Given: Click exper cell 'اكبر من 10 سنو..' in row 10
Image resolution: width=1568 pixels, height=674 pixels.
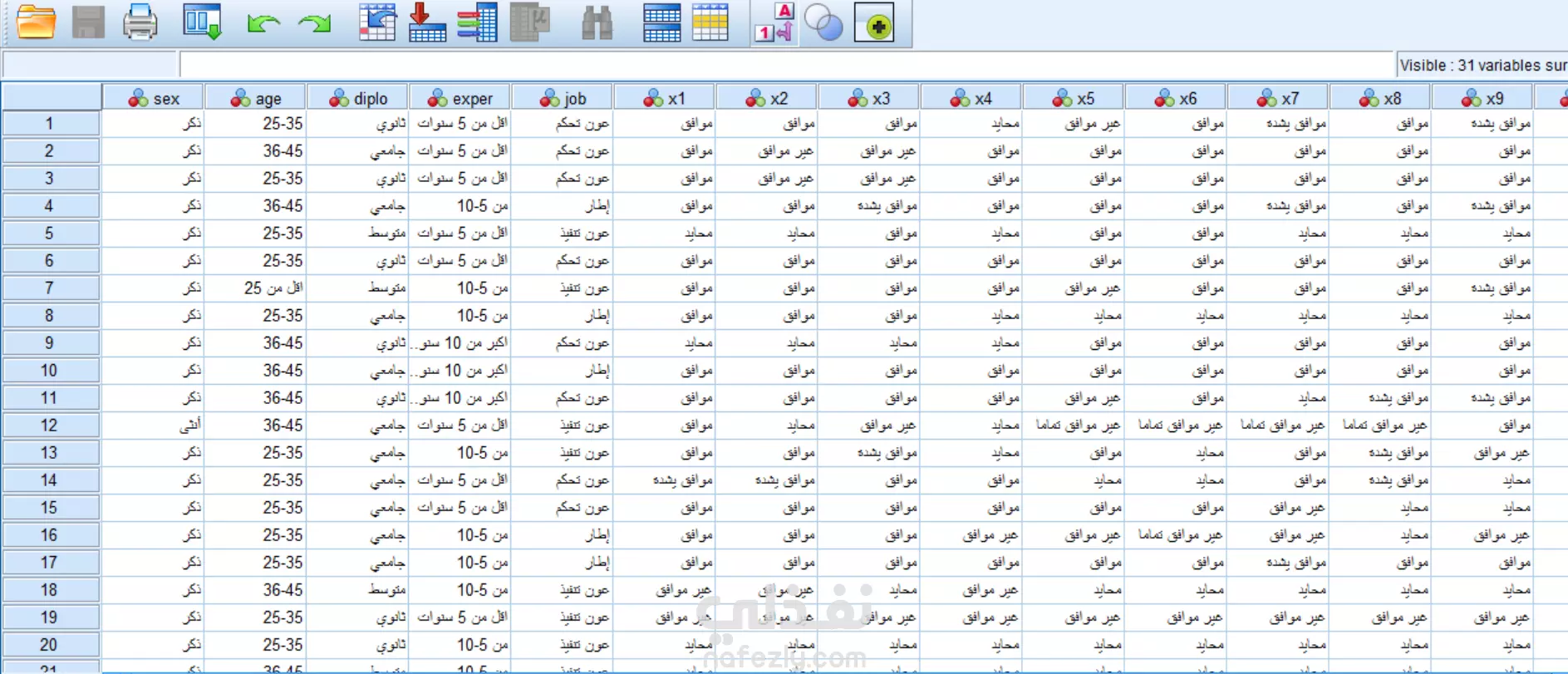Looking at the screenshot, I should click(x=460, y=370).
